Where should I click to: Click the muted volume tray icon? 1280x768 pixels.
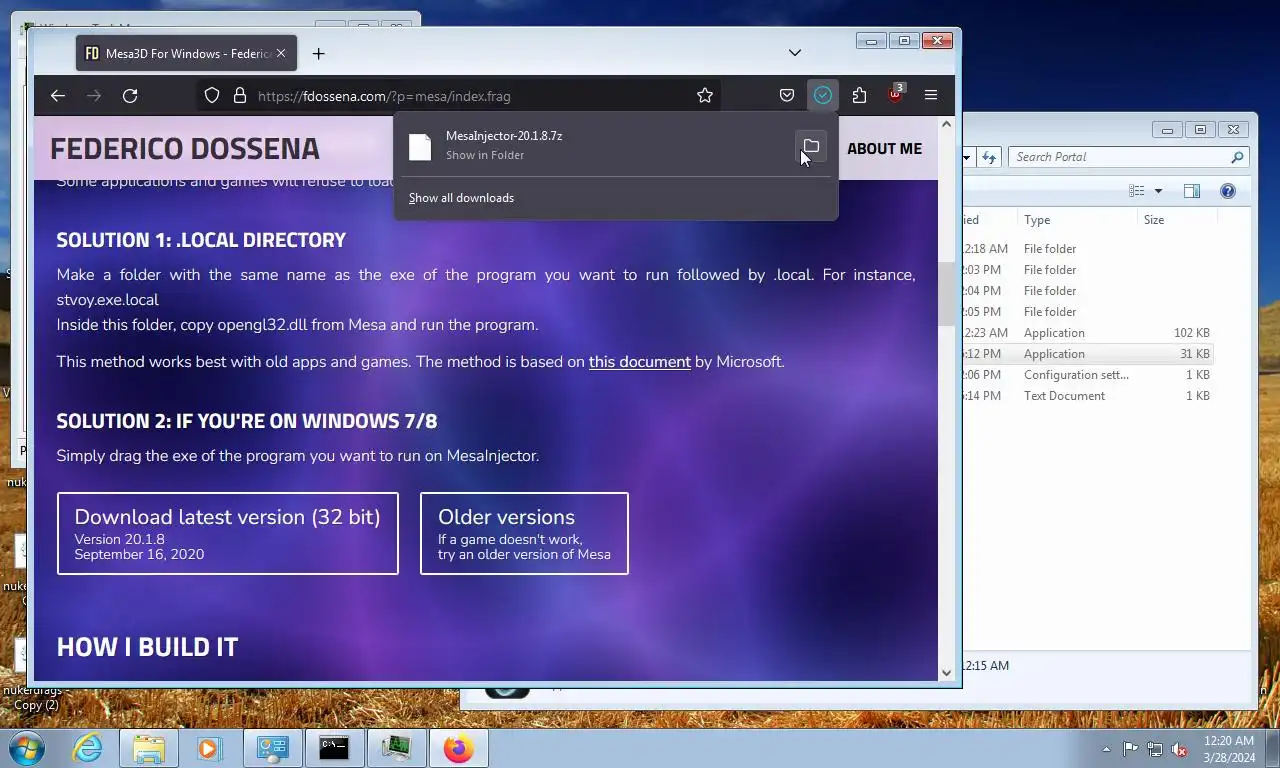coord(1179,749)
